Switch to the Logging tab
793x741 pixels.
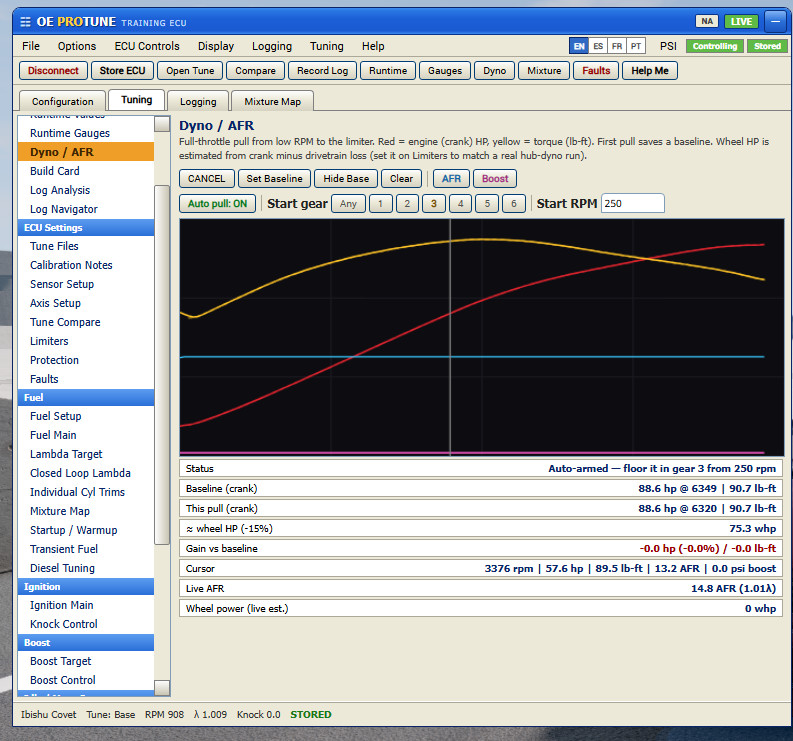tap(198, 101)
